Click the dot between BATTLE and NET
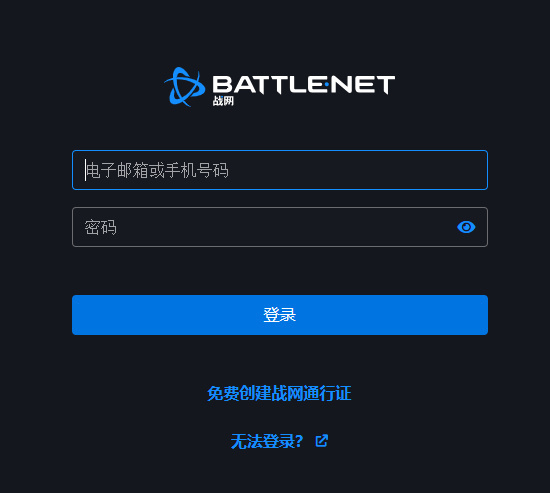The width and height of the screenshot is (550, 493). (326, 85)
